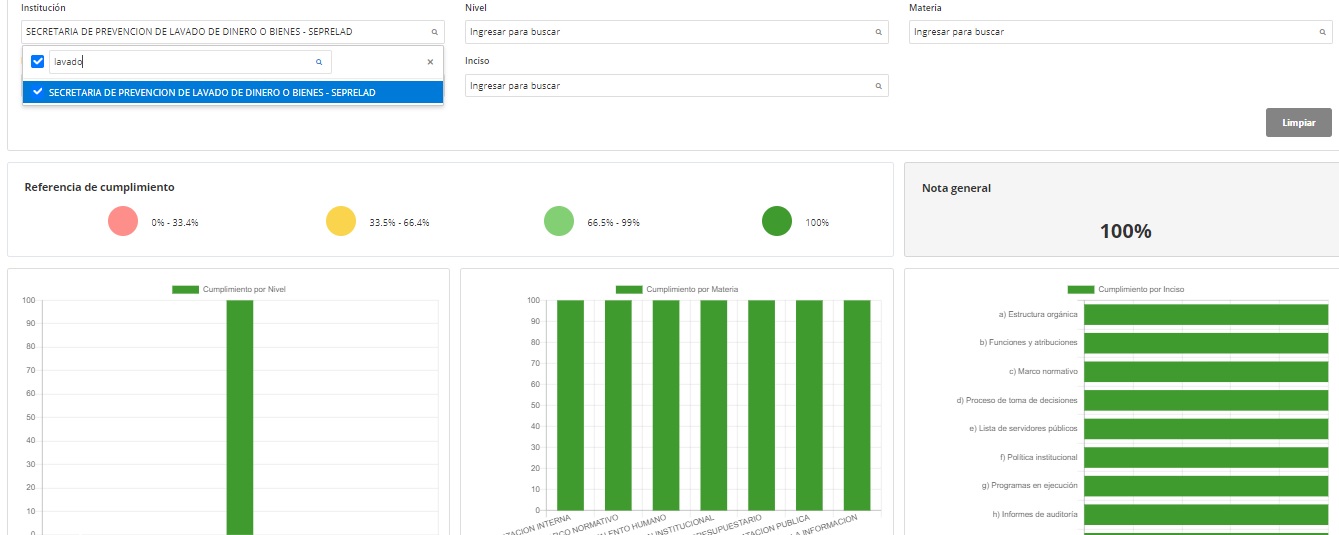
Task: Click the red 0% - 33.4% reference circle
Action: click(122, 221)
